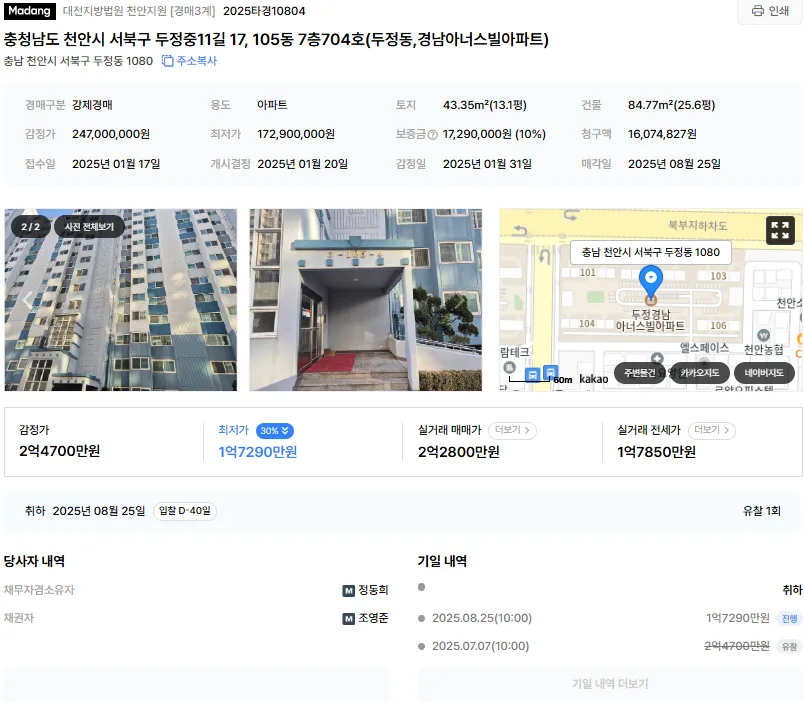Screen dimensions: 804x702
Task: Open 카카오지도 map
Action: (699, 373)
